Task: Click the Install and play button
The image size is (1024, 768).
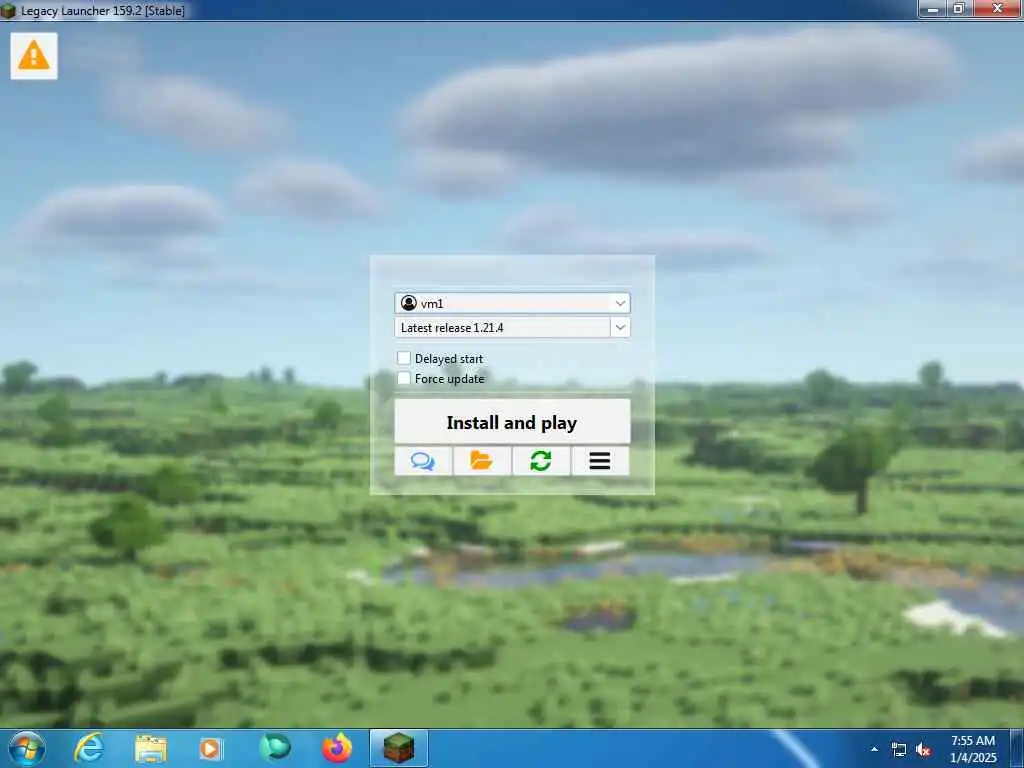Action: (512, 422)
